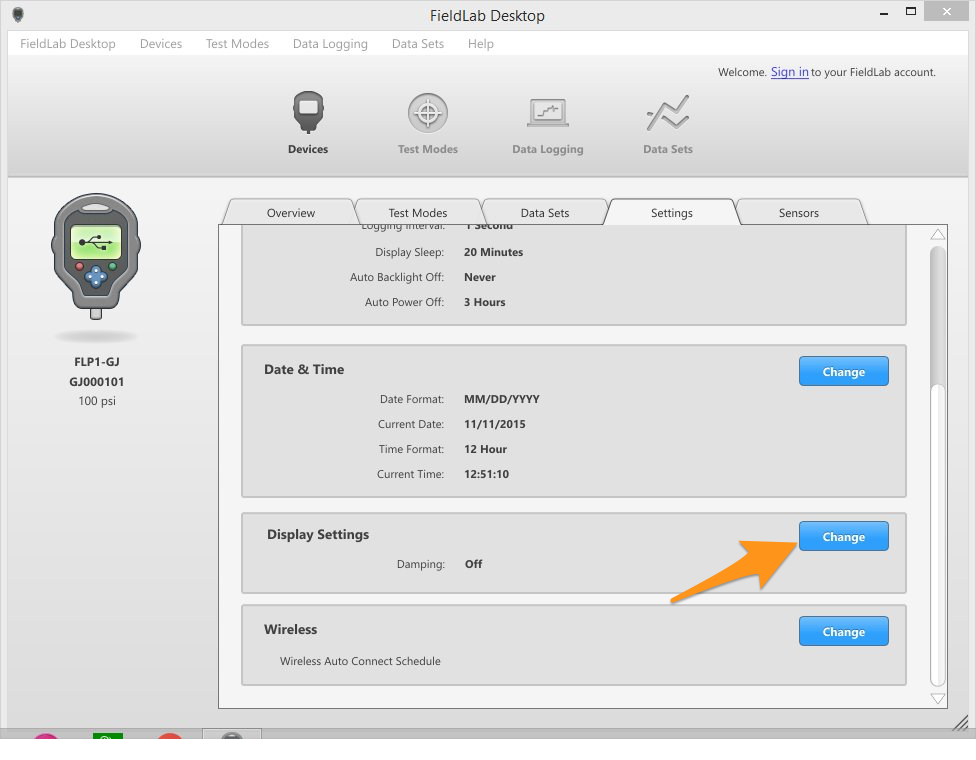Viewport: 976px width, 760px height.
Task: Click the Damping Off value
Action: coord(473,564)
